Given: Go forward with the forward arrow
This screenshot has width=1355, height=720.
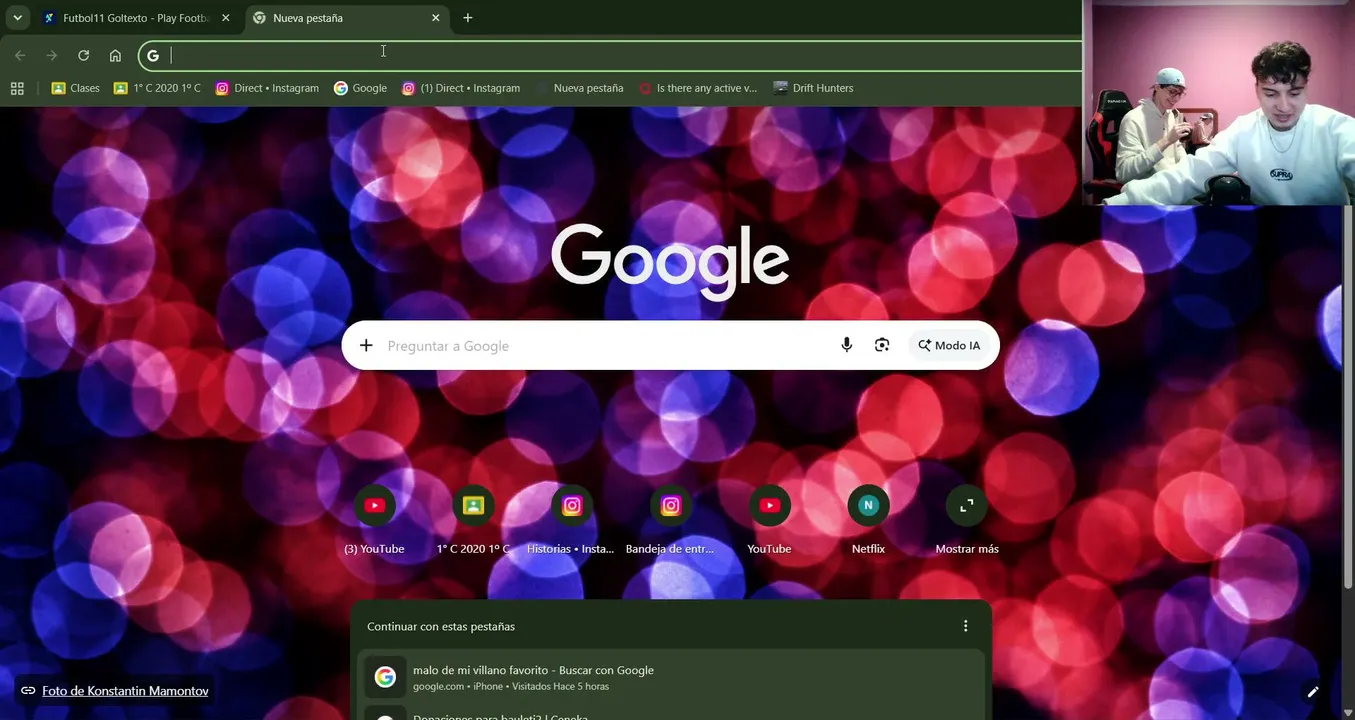Looking at the screenshot, I should pyautogui.click(x=52, y=56).
